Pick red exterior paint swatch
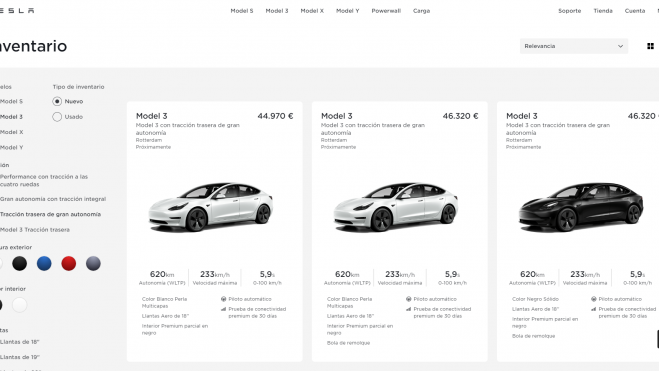 click(x=69, y=263)
